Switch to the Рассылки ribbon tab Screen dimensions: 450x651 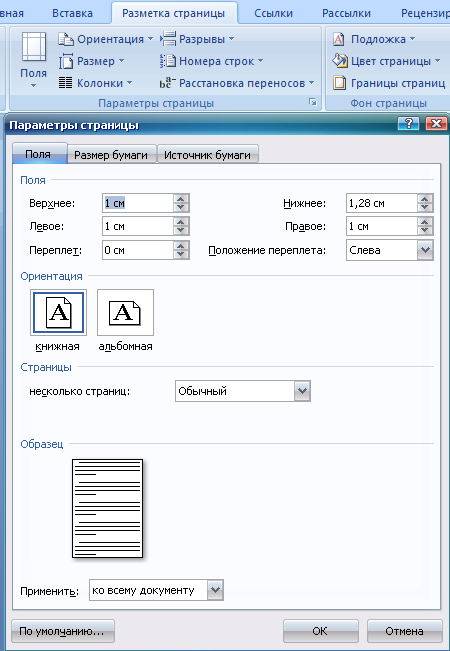[x=346, y=13]
